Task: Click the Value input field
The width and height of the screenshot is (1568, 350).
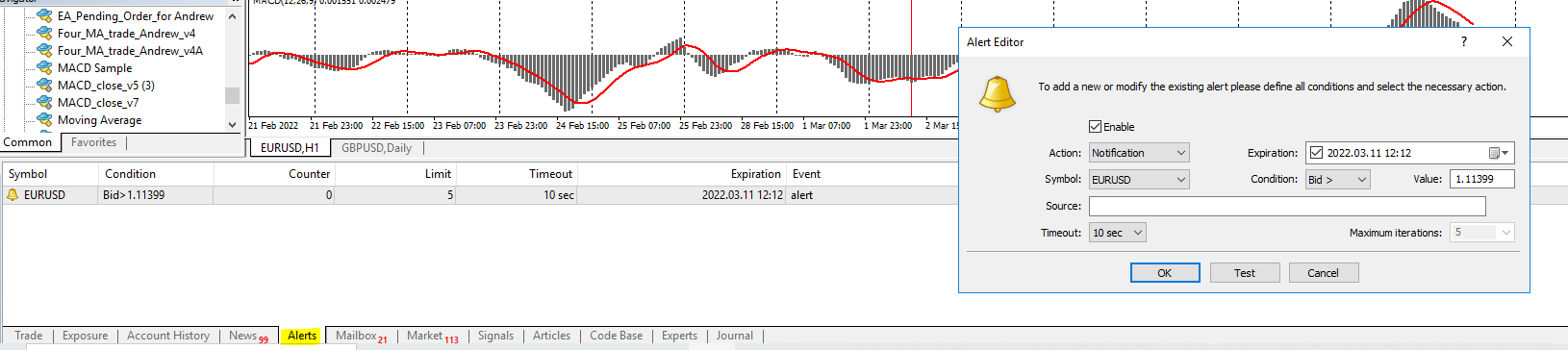Action: (1482, 179)
